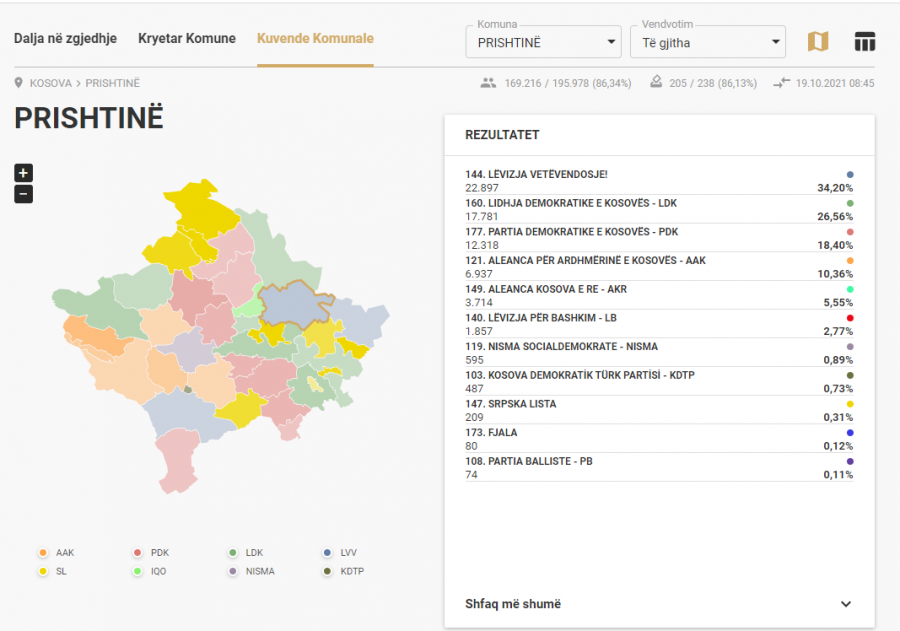900x631 pixels.
Task: Click the 6.937 vote count
Action: click(479, 274)
